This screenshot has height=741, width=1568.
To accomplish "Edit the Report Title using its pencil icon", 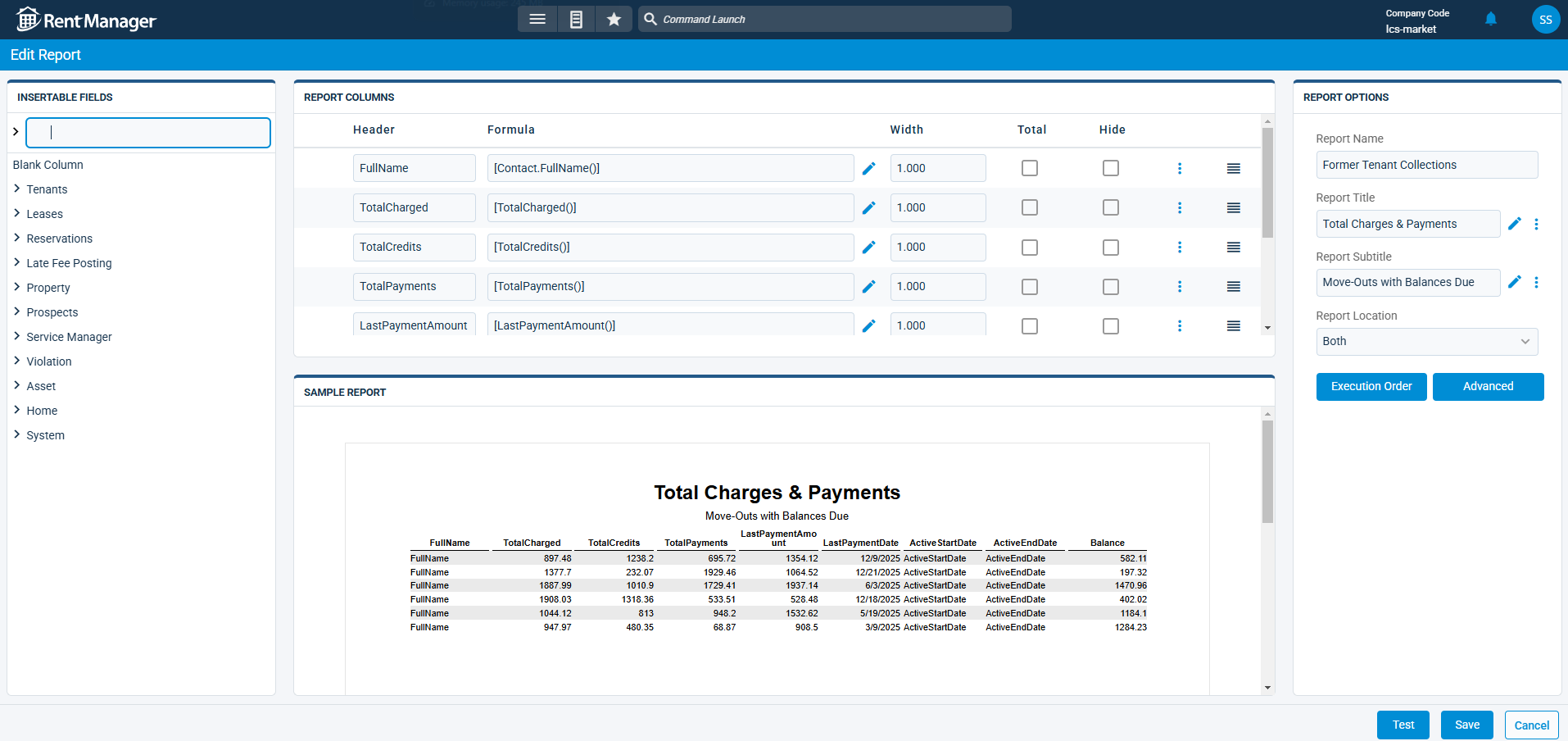I will [1514, 223].
